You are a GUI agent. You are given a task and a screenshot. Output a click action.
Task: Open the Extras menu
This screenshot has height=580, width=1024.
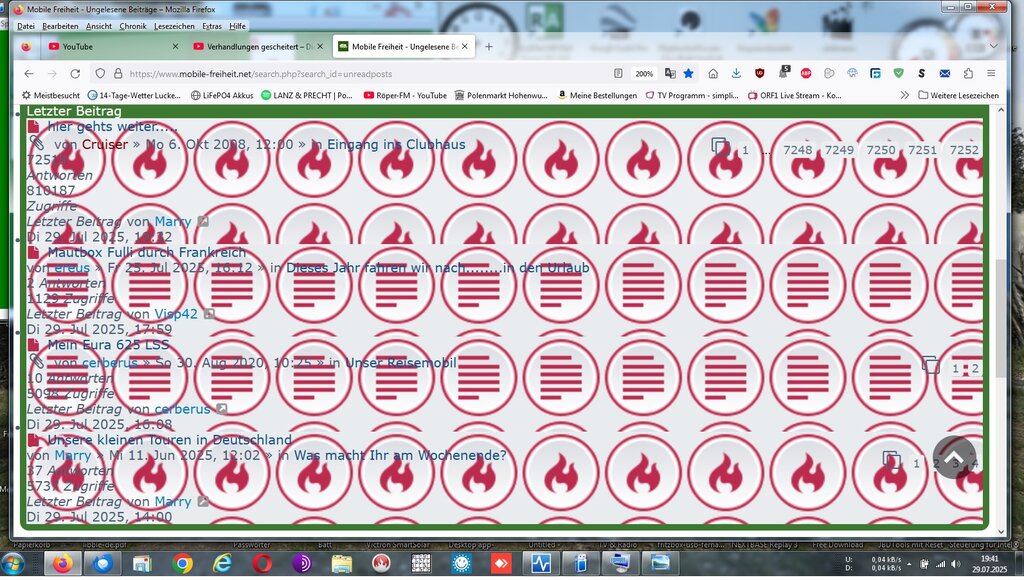click(x=212, y=26)
